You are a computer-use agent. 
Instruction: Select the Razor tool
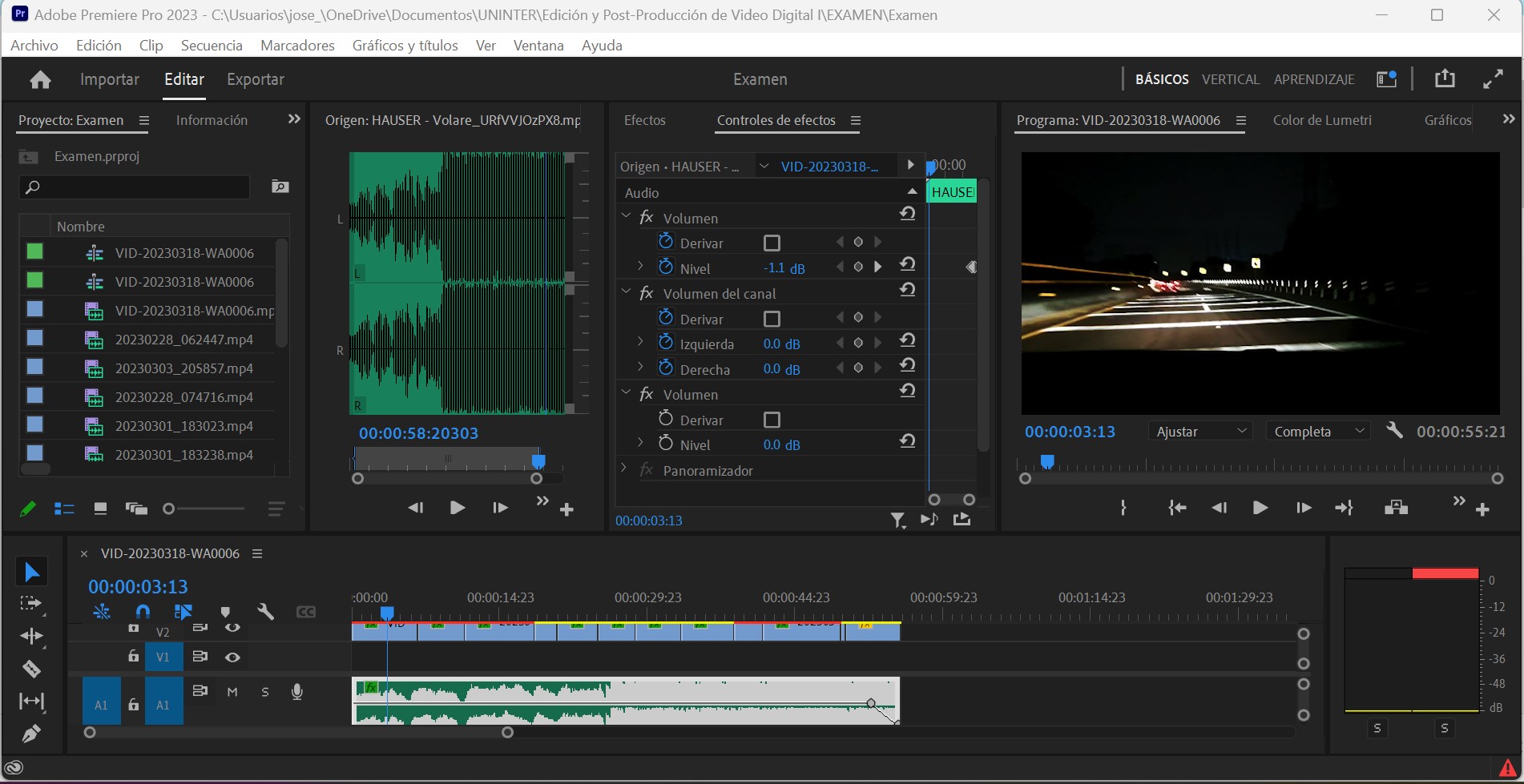tap(31, 669)
